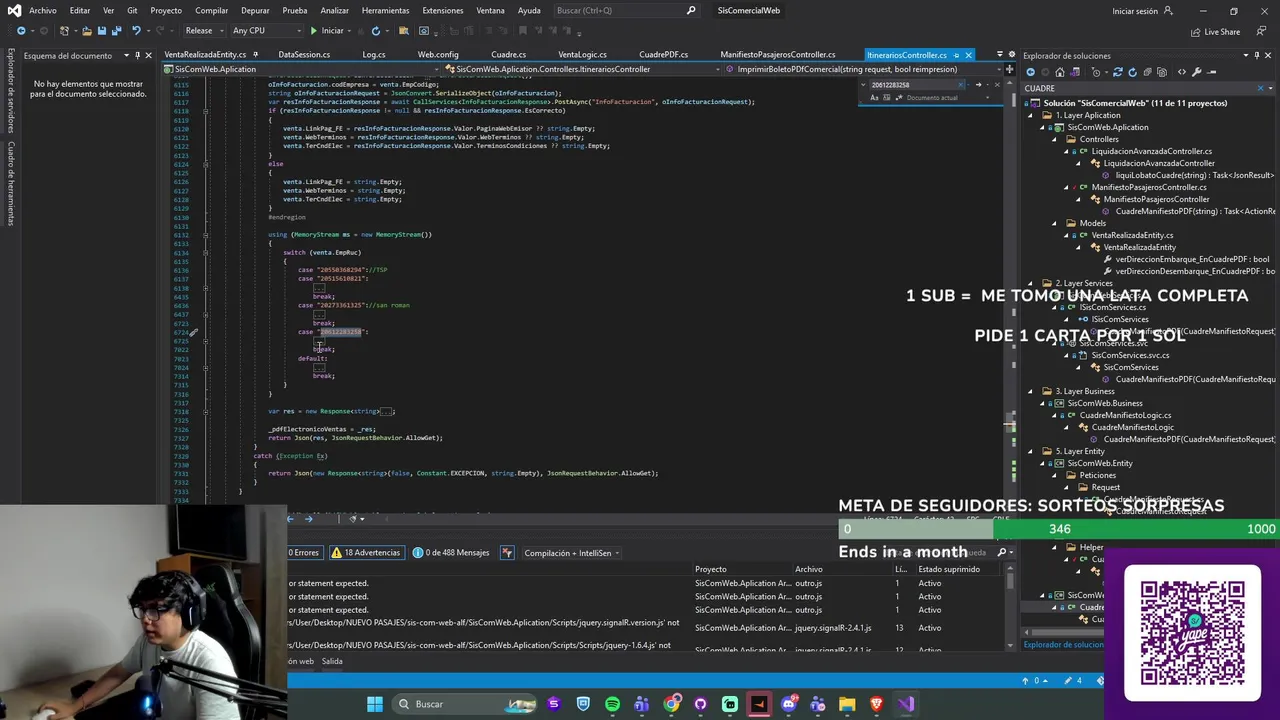
Task: Clear the error list filter icon
Action: pyautogui.click(x=507, y=552)
